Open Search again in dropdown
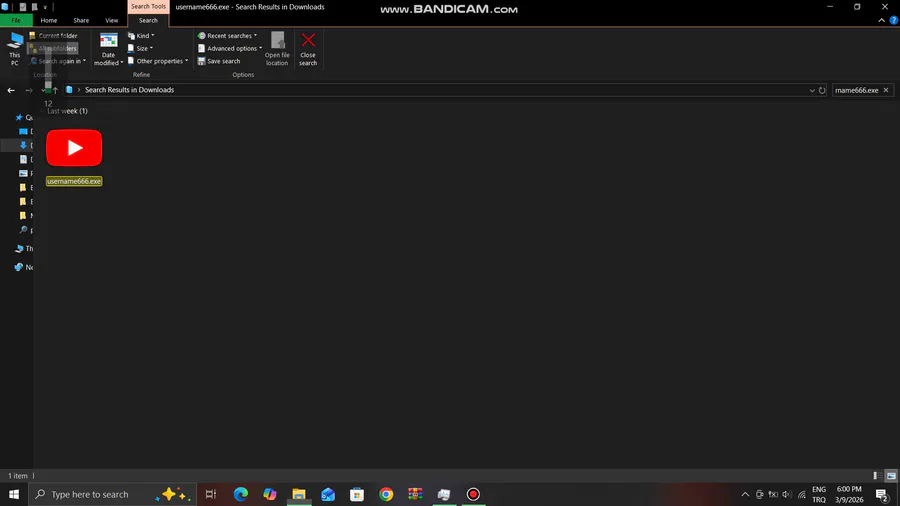Viewport: 900px width, 506px height. pyautogui.click(x=58, y=61)
